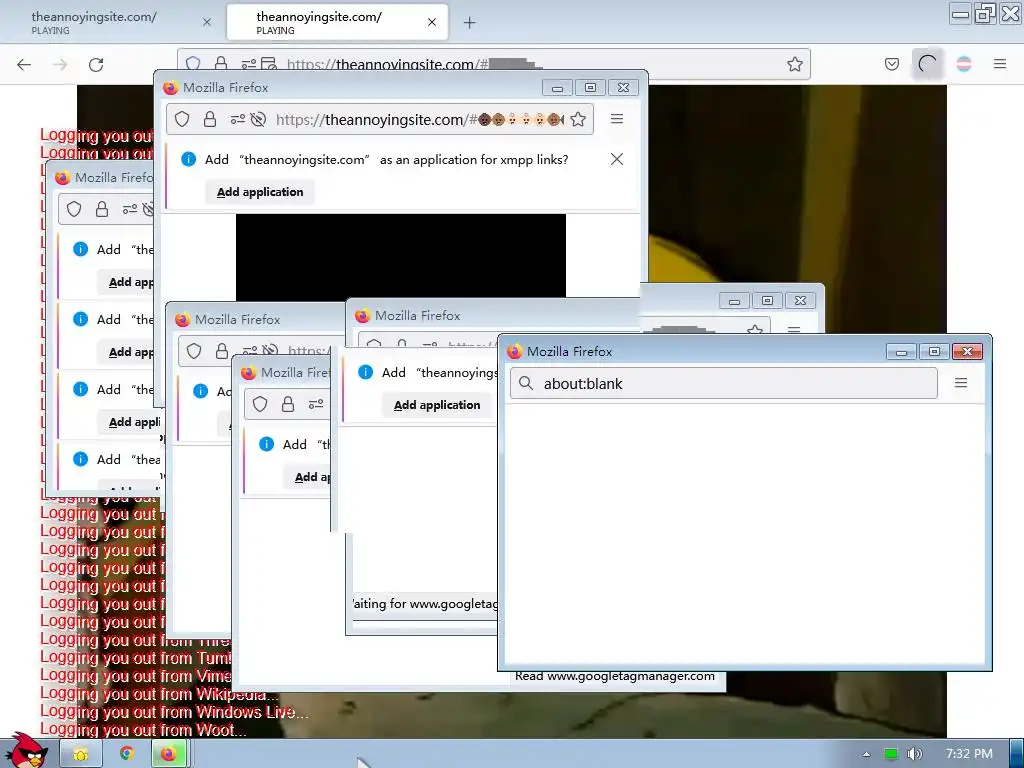This screenshot has height=768, width=1024.
Task: Click Firefox taskbar button
Action: (x=168, y=754)
